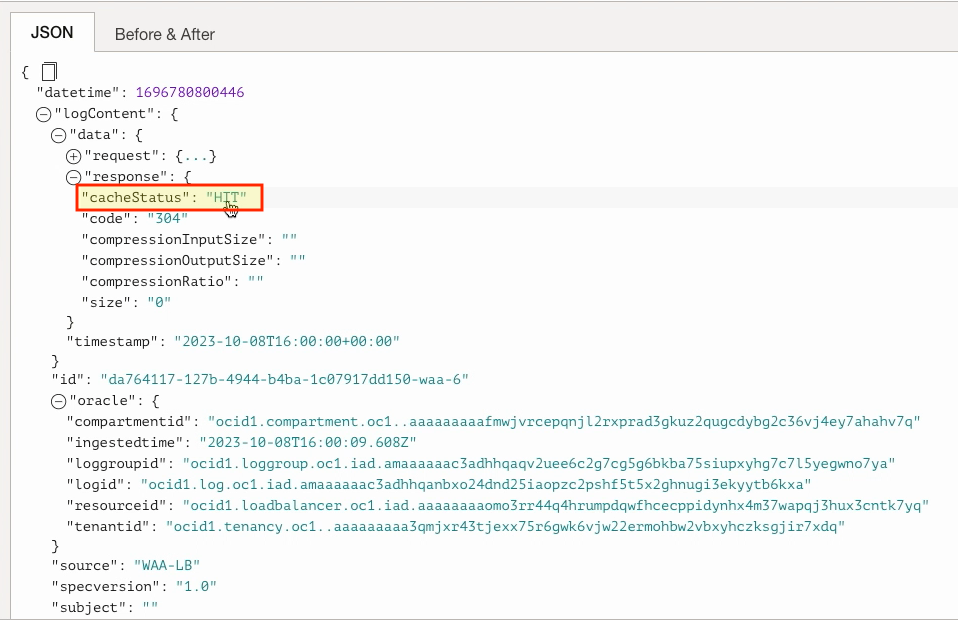
Task: Select the timestamp value 2023-10-08T16:00:00+00:00
Action: (287, 341)
